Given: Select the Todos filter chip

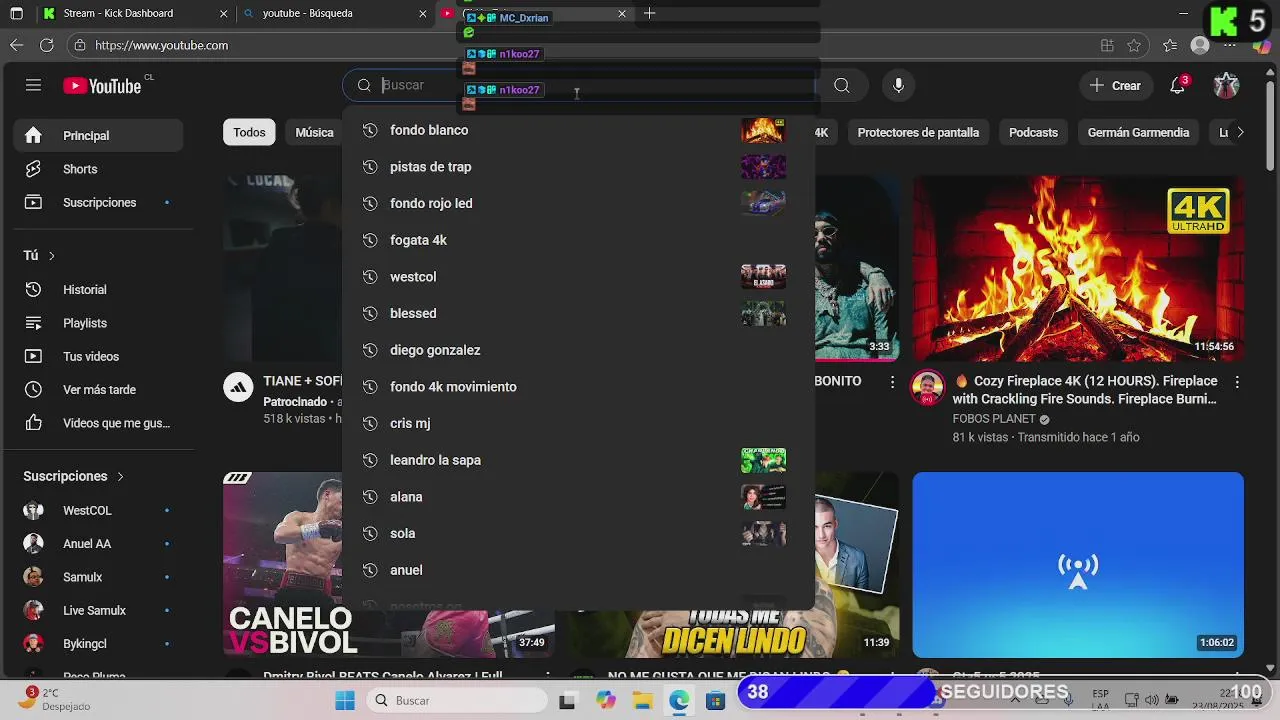Looking at the screenshot, I should [249, 132].
